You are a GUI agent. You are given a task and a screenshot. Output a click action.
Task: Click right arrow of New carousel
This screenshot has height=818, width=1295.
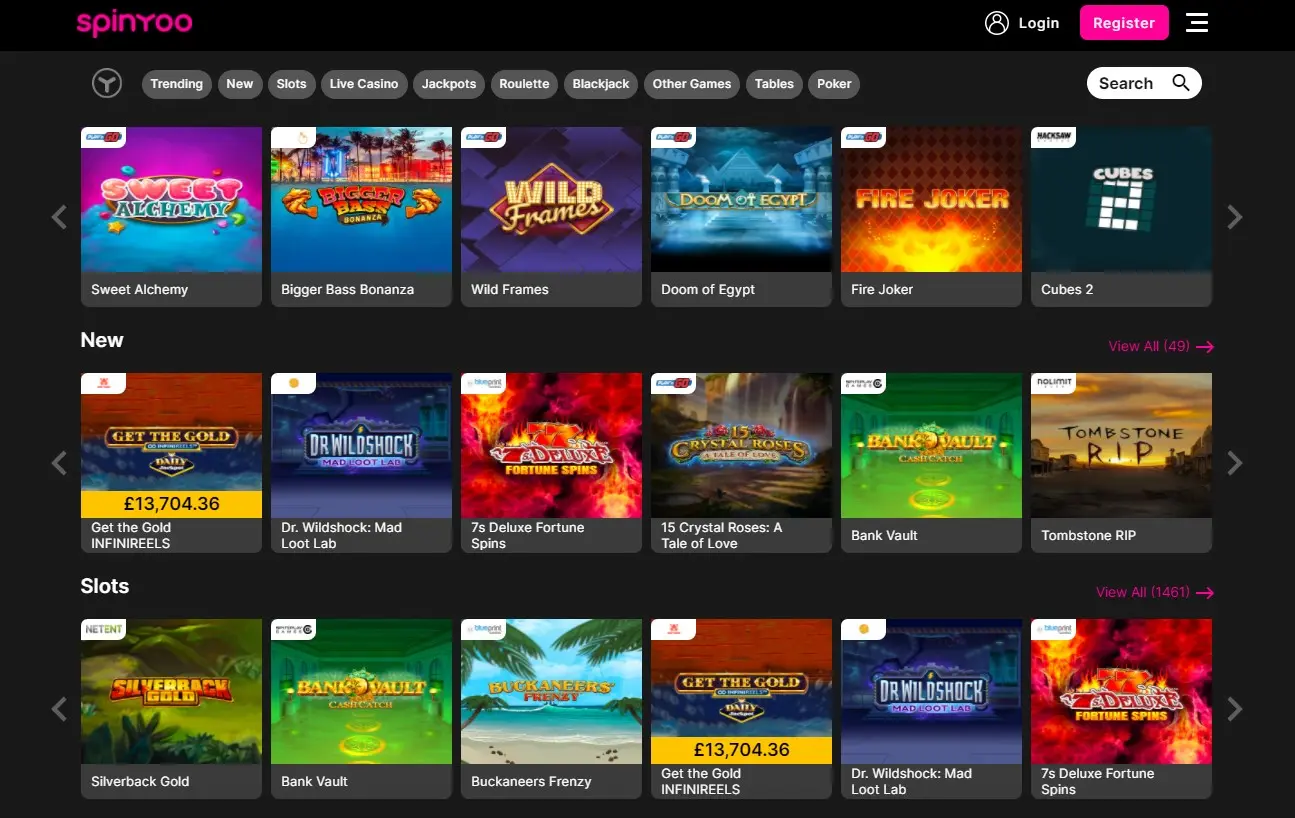tap(1235, 463)
